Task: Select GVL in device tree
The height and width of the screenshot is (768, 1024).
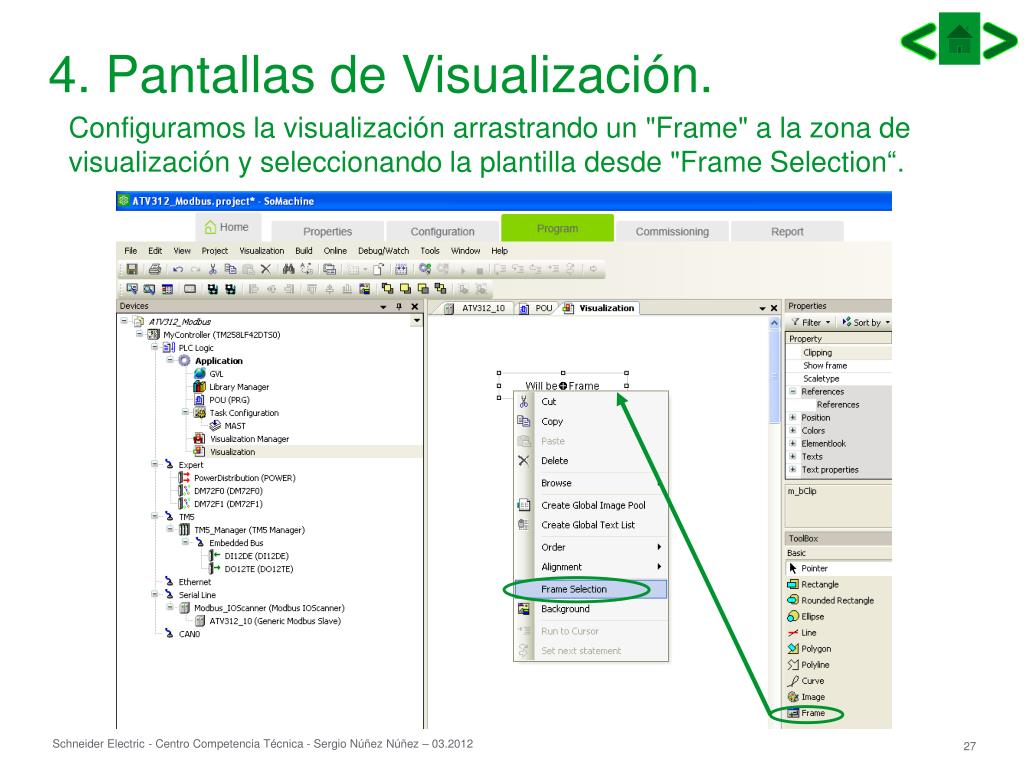Action: [x=210, y=374]
